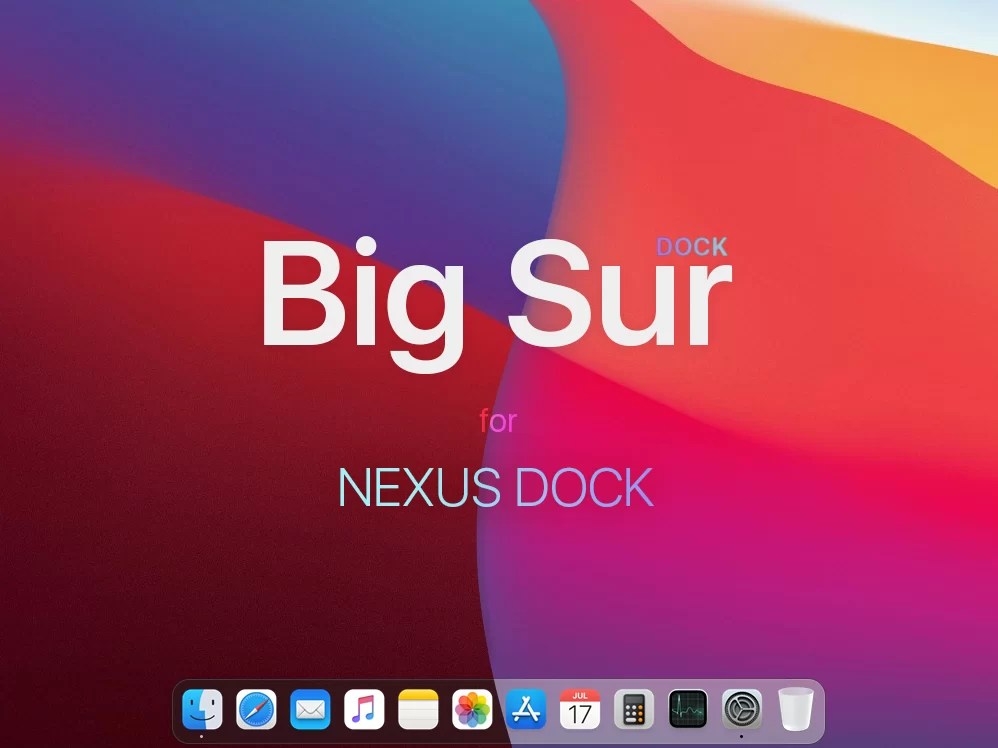Open Calendar showing JUL 17
The image size is (998, 748).
(x=580, y=709)
